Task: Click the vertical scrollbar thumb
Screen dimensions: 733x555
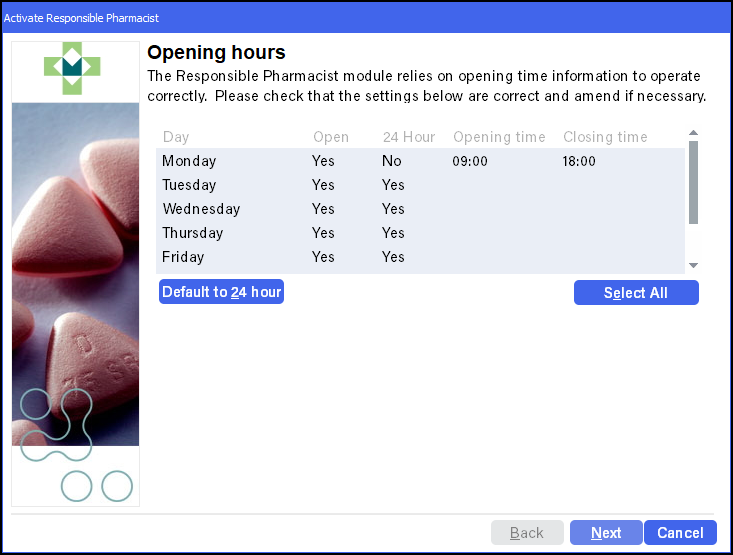Action: click(693, 183)
